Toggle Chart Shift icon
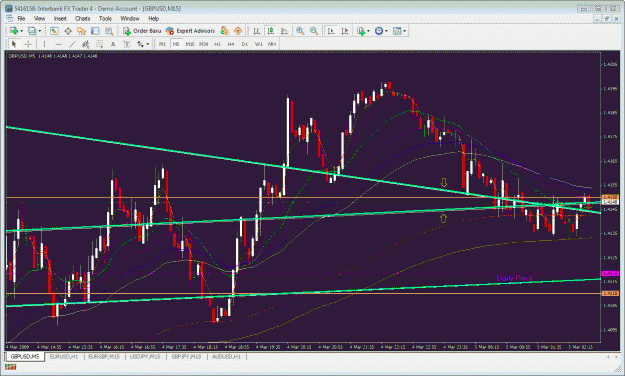 tap(345, 31)
